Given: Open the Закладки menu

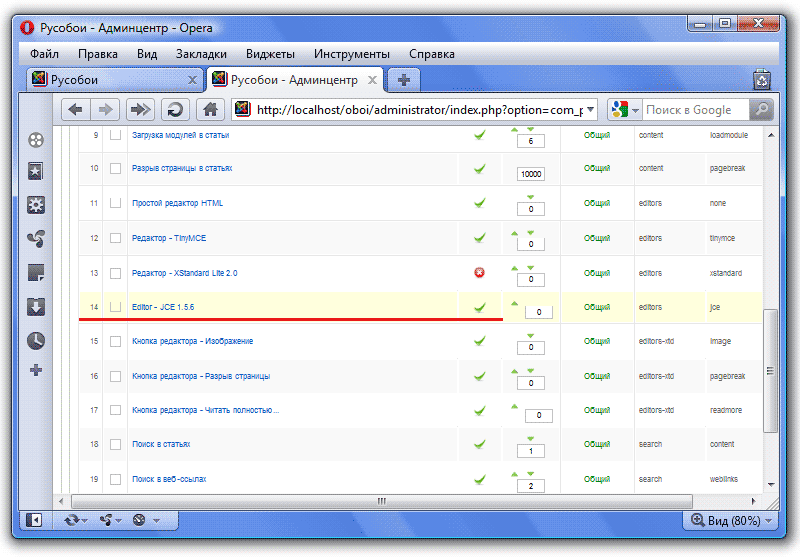Looking at the screenshot, I should click(x=201, y=54).
